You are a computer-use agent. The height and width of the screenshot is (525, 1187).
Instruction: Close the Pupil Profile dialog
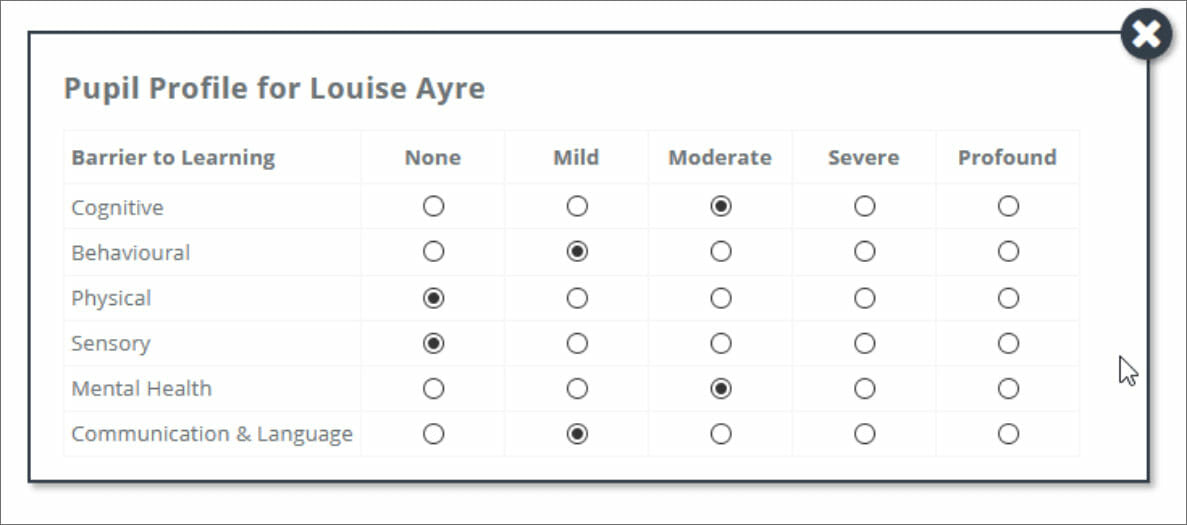pos(1146,34)
